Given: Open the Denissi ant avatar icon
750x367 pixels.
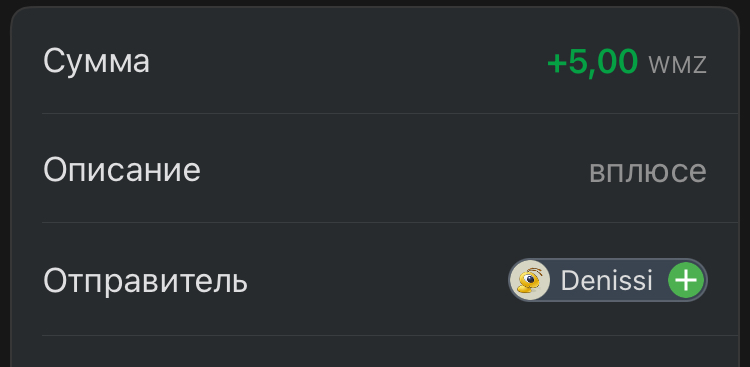Looking at the screenshot, I should (x=530, y=280).
